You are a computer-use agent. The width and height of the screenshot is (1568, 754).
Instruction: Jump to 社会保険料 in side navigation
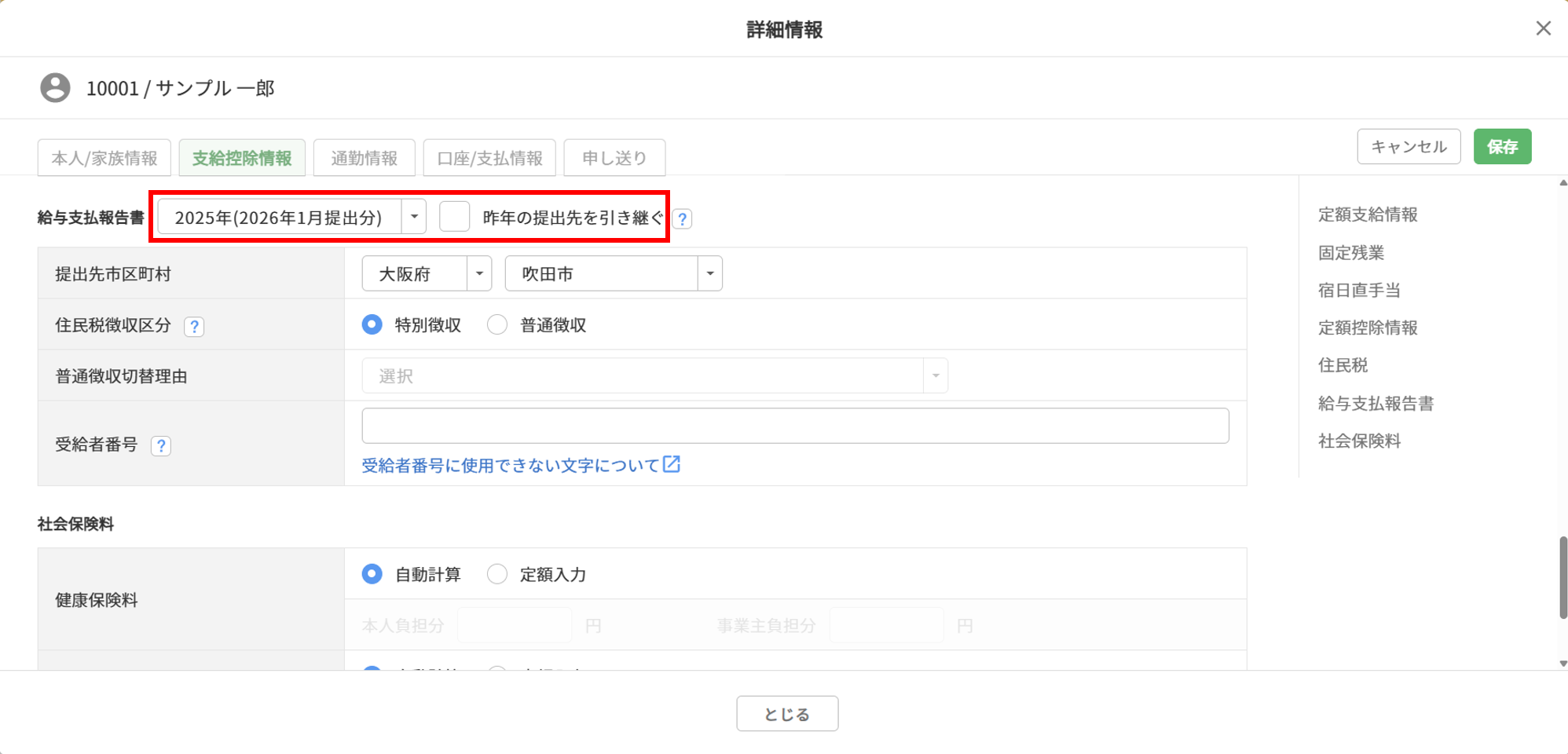[1359, 441]
